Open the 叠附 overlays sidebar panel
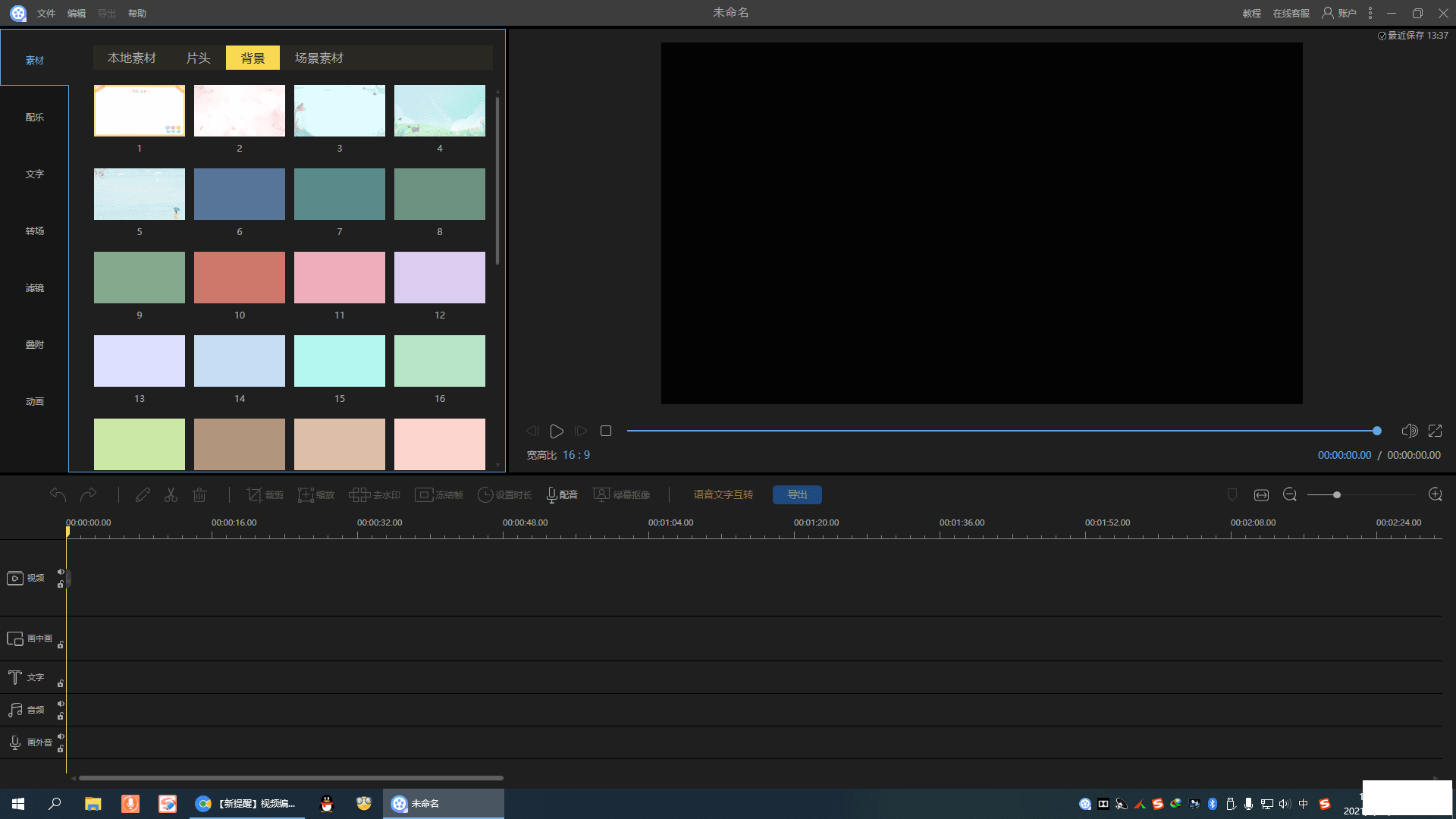This screenshot has width=1456, height=819. [x=35, y=345]
